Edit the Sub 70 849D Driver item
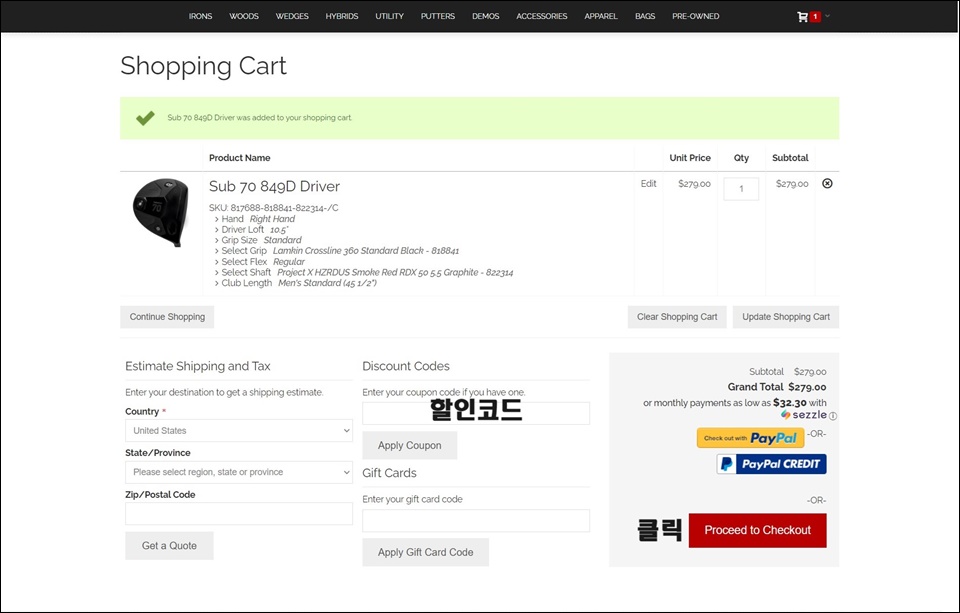960x613 pixels. [x=648, y=184]
